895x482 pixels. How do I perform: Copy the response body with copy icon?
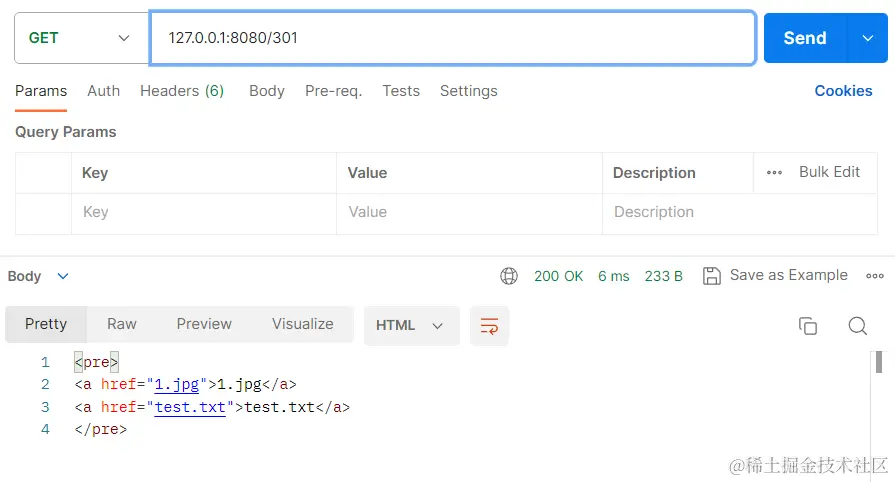pyautogui.click(x=808, y=326)
